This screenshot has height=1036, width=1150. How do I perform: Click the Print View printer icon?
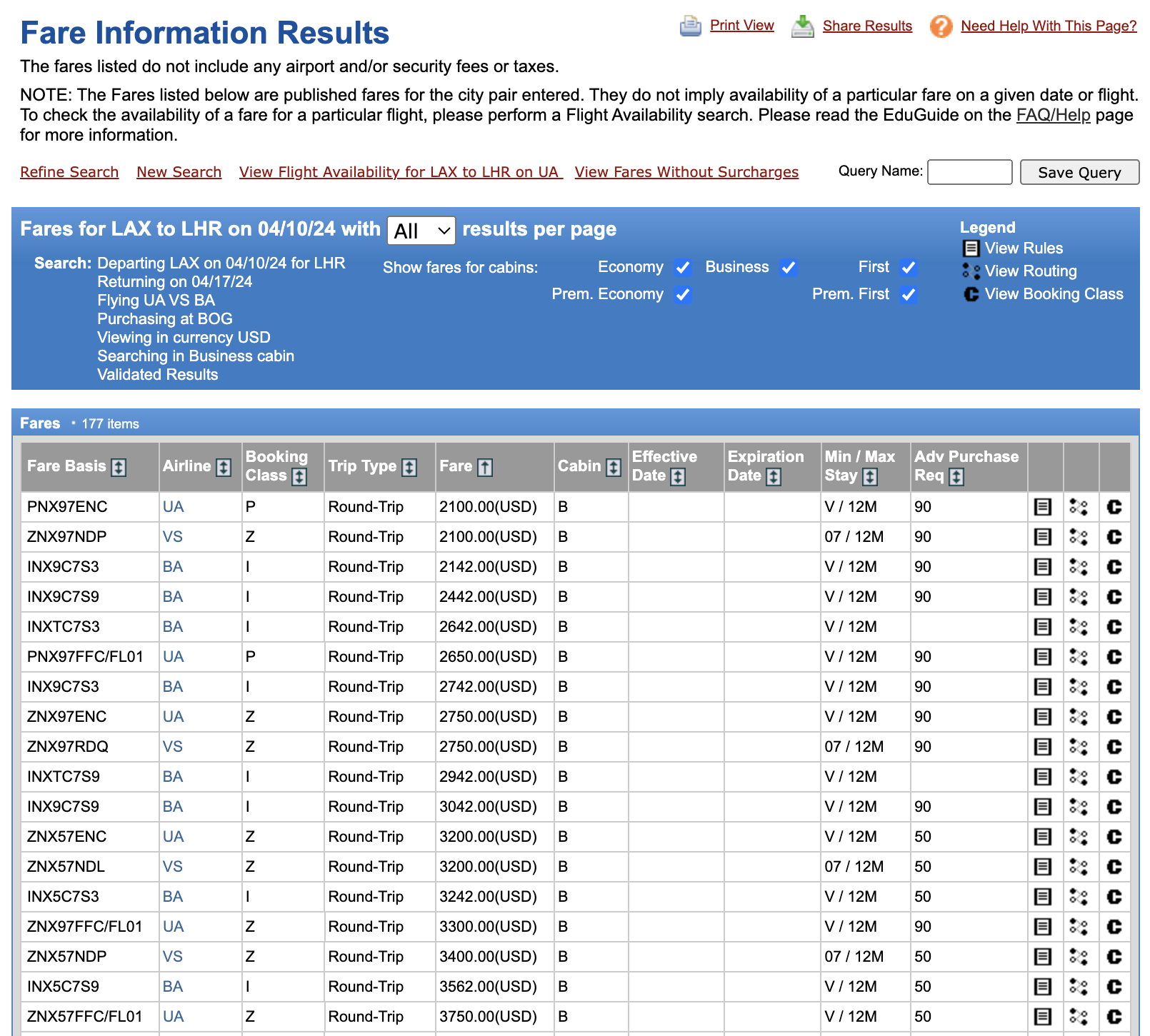(691, 26)
